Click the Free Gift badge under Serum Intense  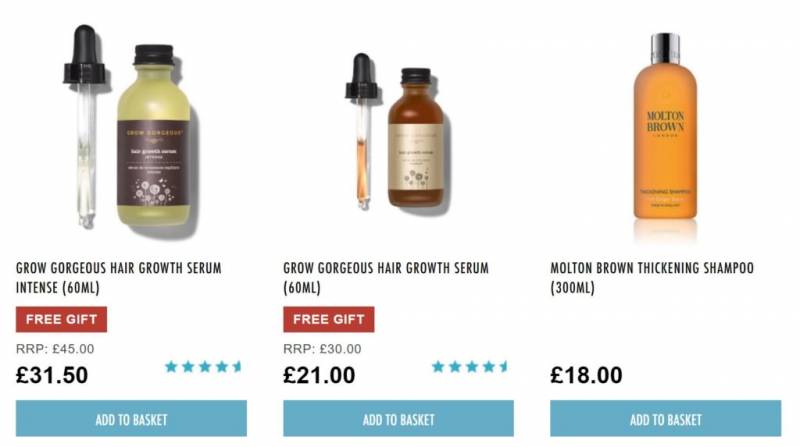[61, 319]
